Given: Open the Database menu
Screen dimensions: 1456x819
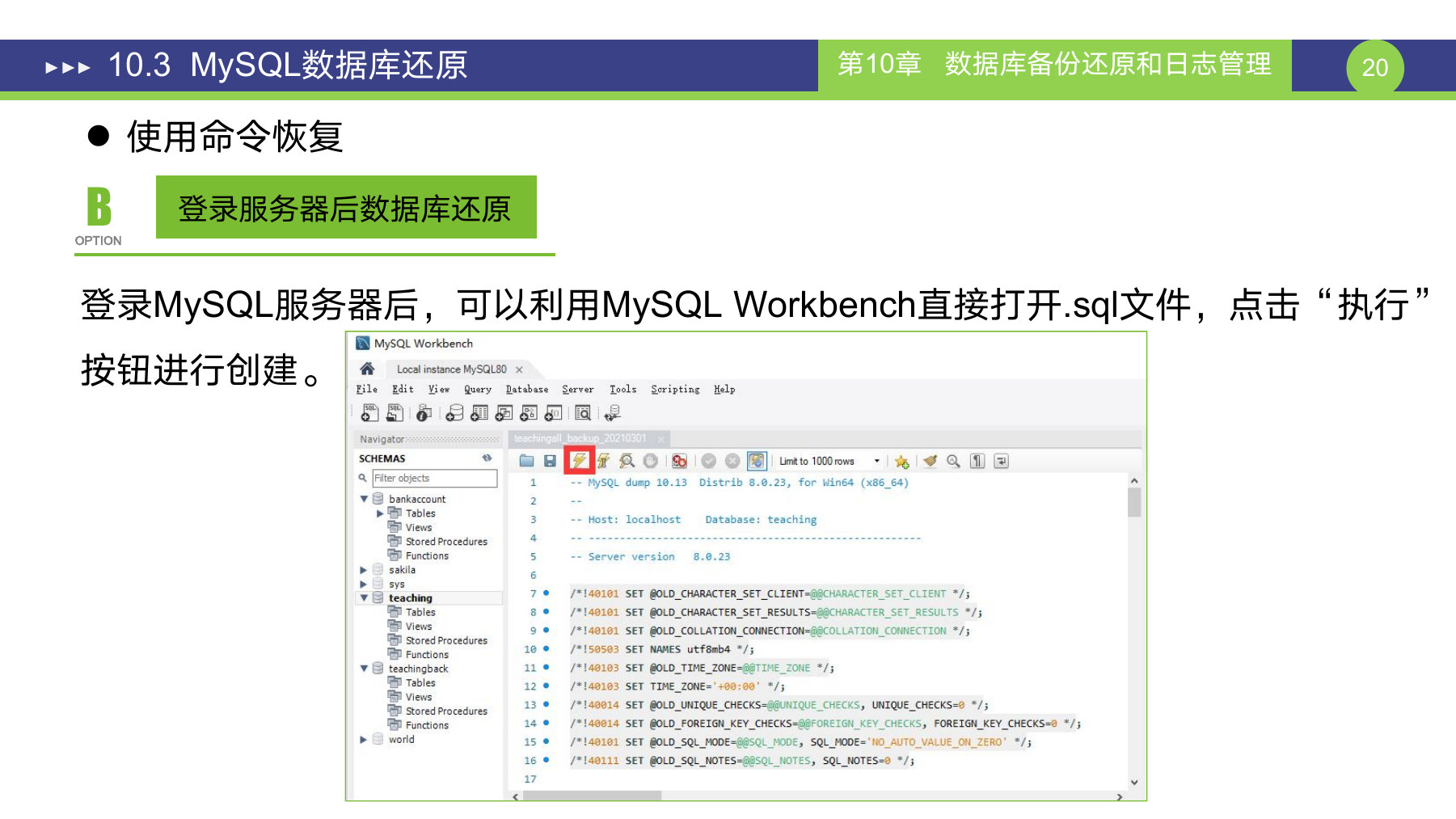Looking at the screenshot, I should [x=527, y=389].
